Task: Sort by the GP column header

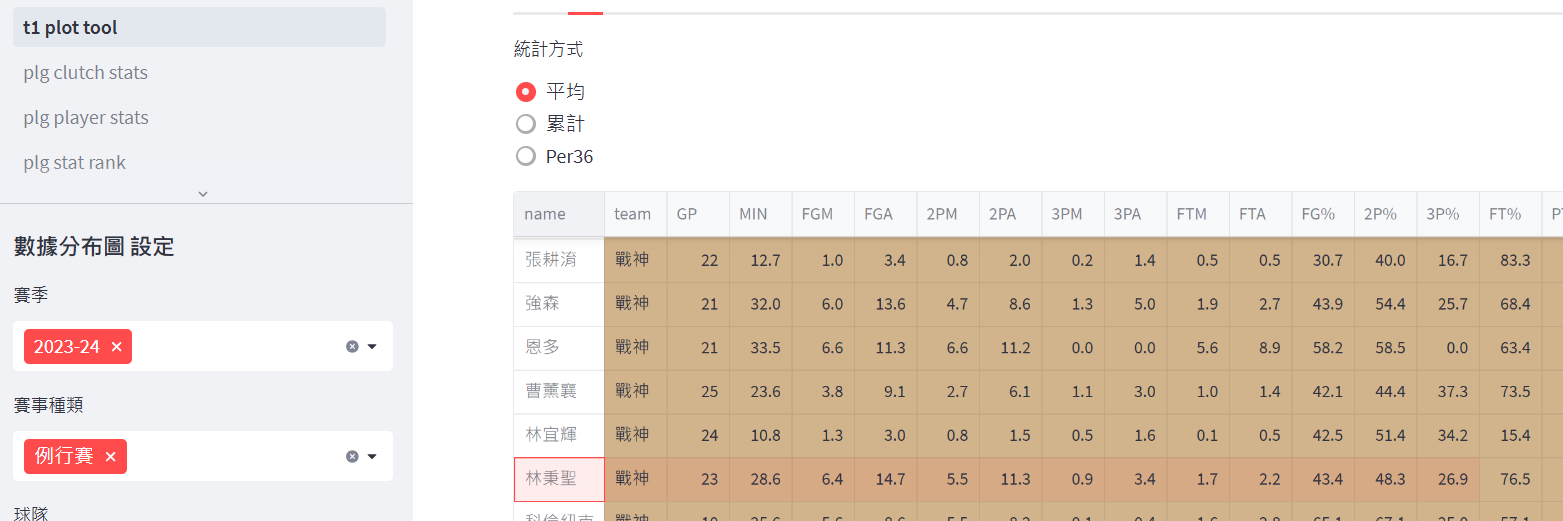Action: [687, 214]
